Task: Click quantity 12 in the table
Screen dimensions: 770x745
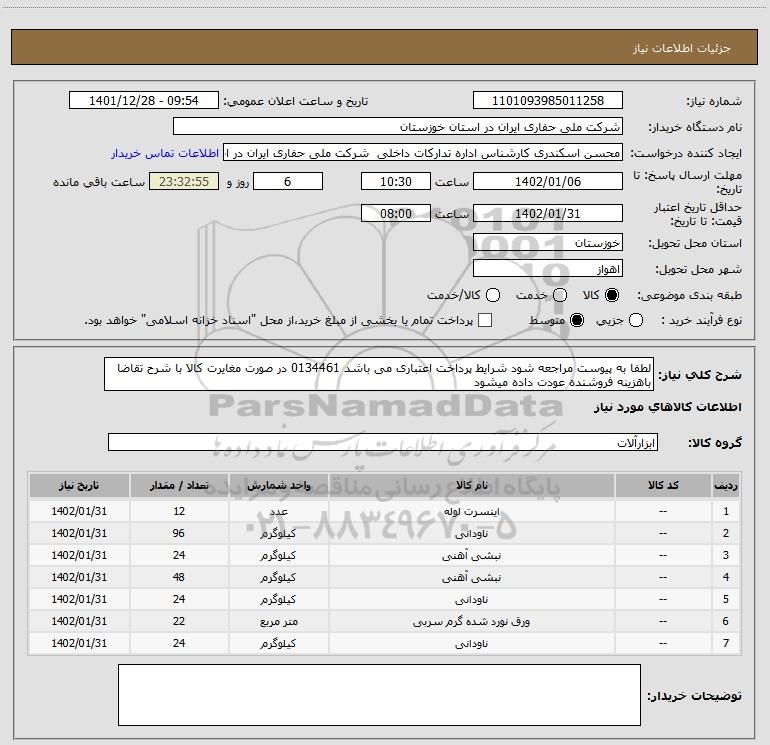Action: (x=179, y=511)
